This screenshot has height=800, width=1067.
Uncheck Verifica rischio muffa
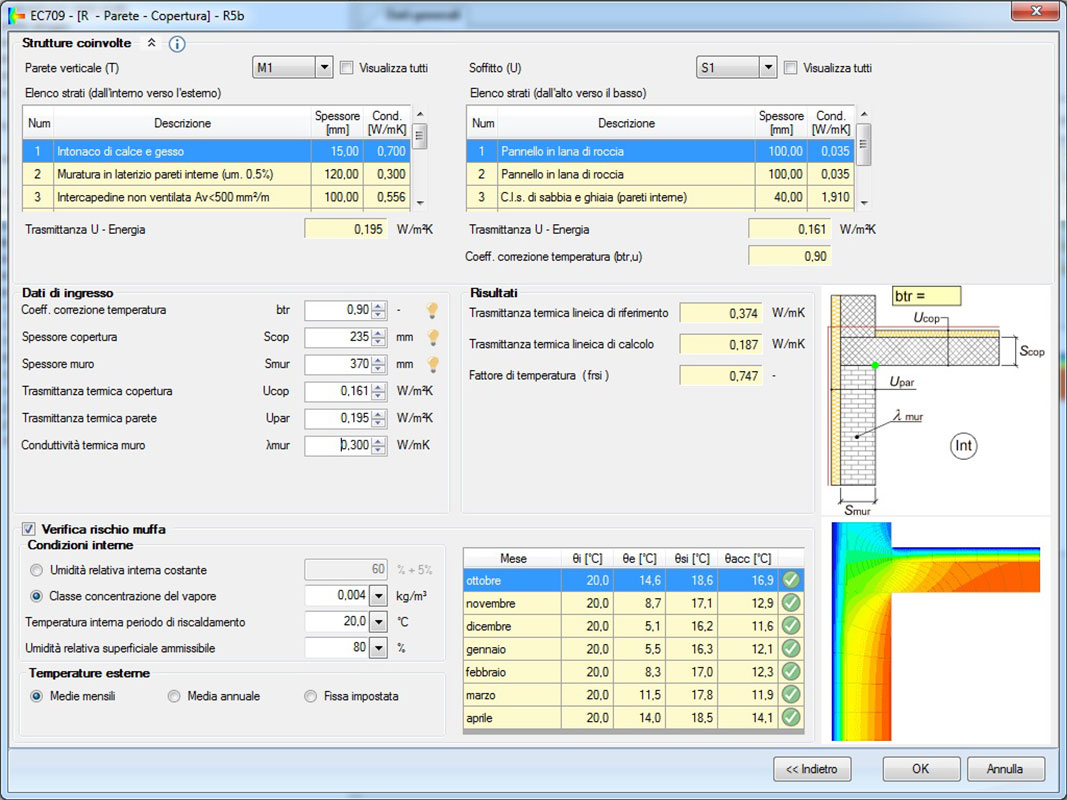point(29,529)
